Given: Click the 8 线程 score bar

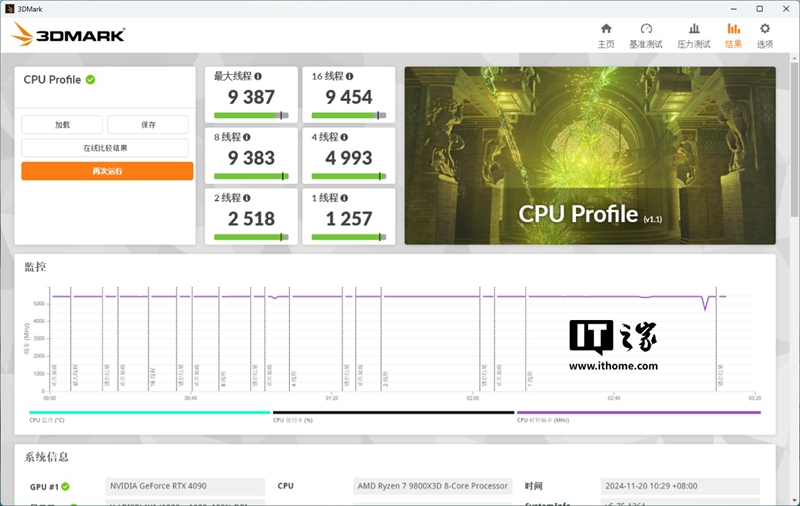Looking at the screenshot, I should pos(251,176).
